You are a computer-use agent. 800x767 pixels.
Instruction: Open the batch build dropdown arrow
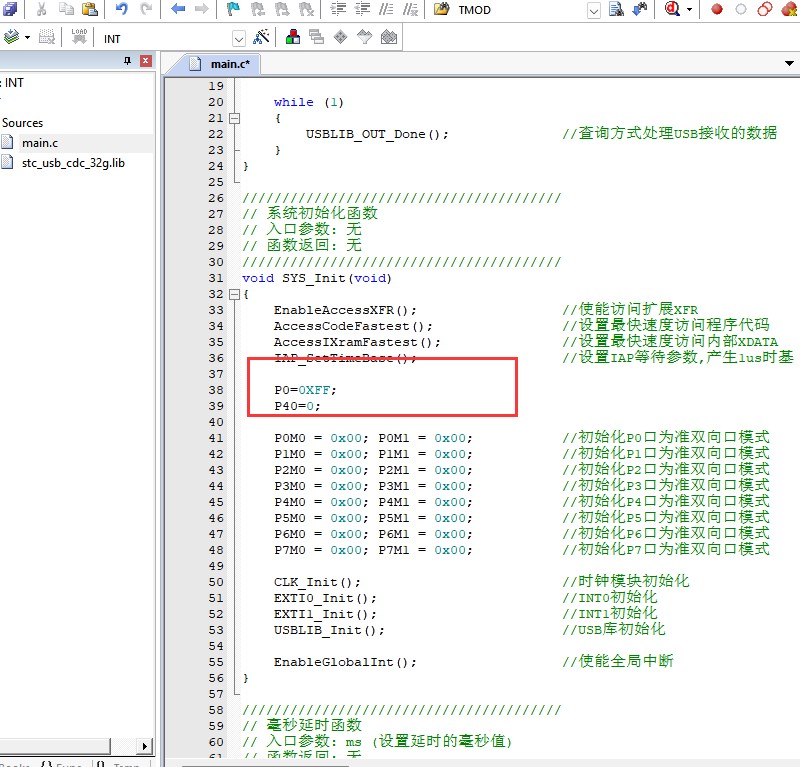coord(27,38)
